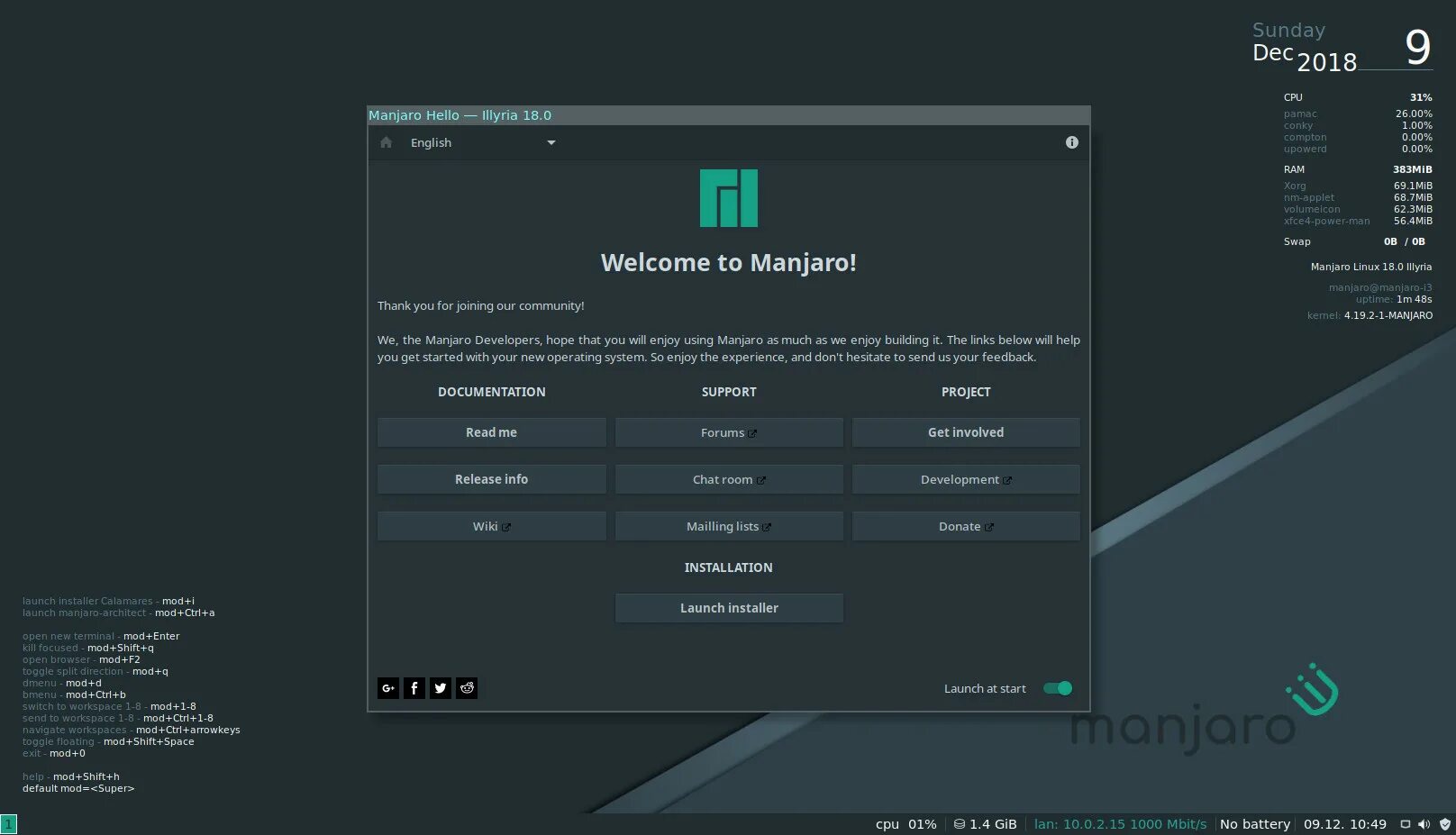Open the Development link
The image size is (1456, 835).
pyautogui.click(x=966, y=479)
